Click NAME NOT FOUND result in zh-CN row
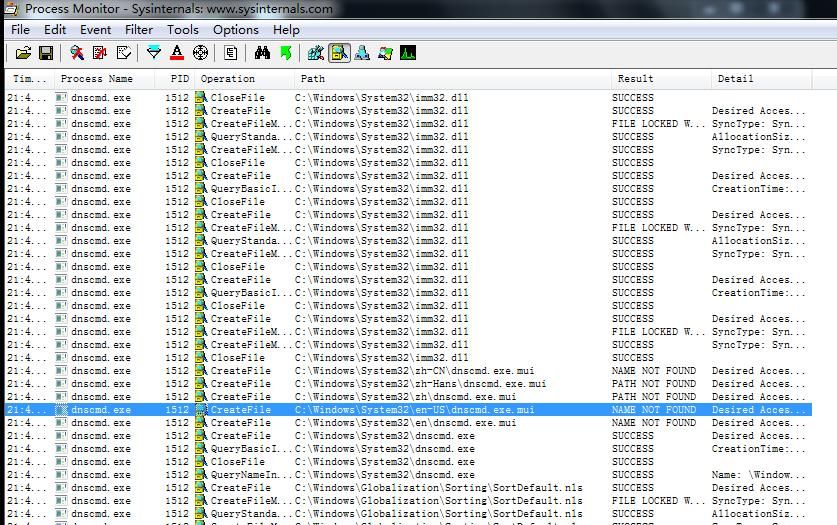837x525 pixels. click(654, 371)
